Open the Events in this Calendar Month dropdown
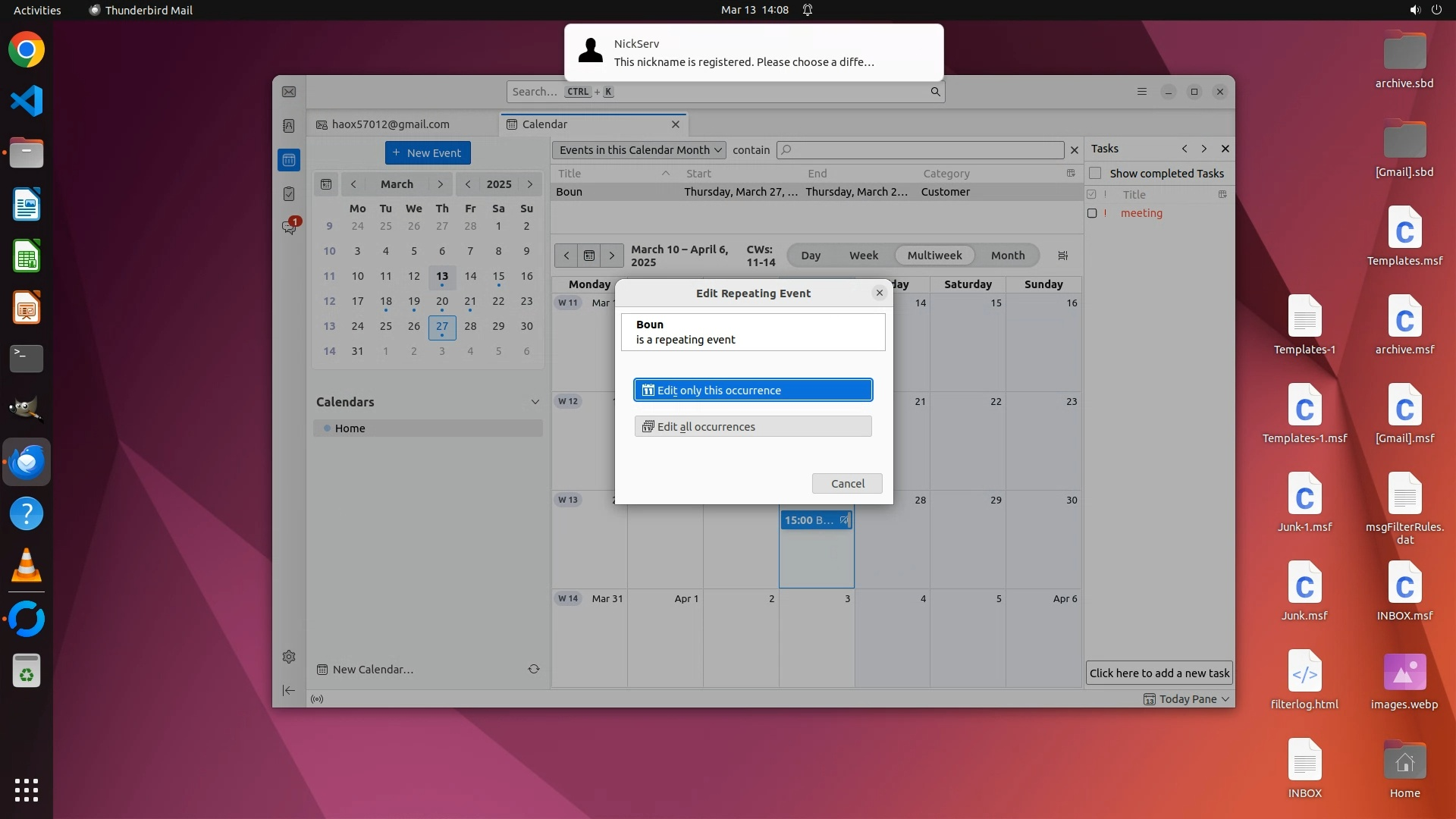The image size is (1456, 819). [x=639, y=150]
